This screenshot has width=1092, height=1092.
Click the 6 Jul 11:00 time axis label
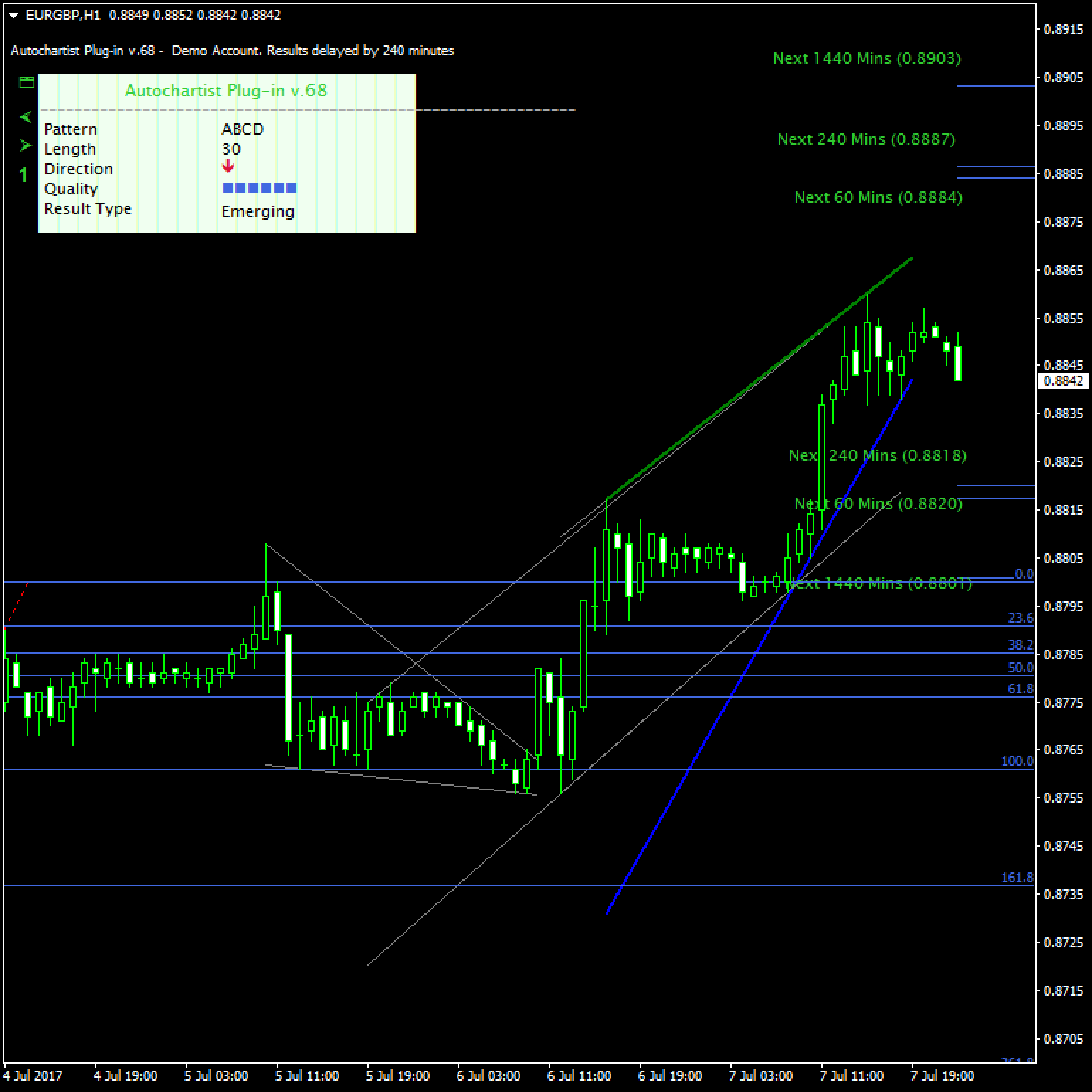tap(579, 1076)
